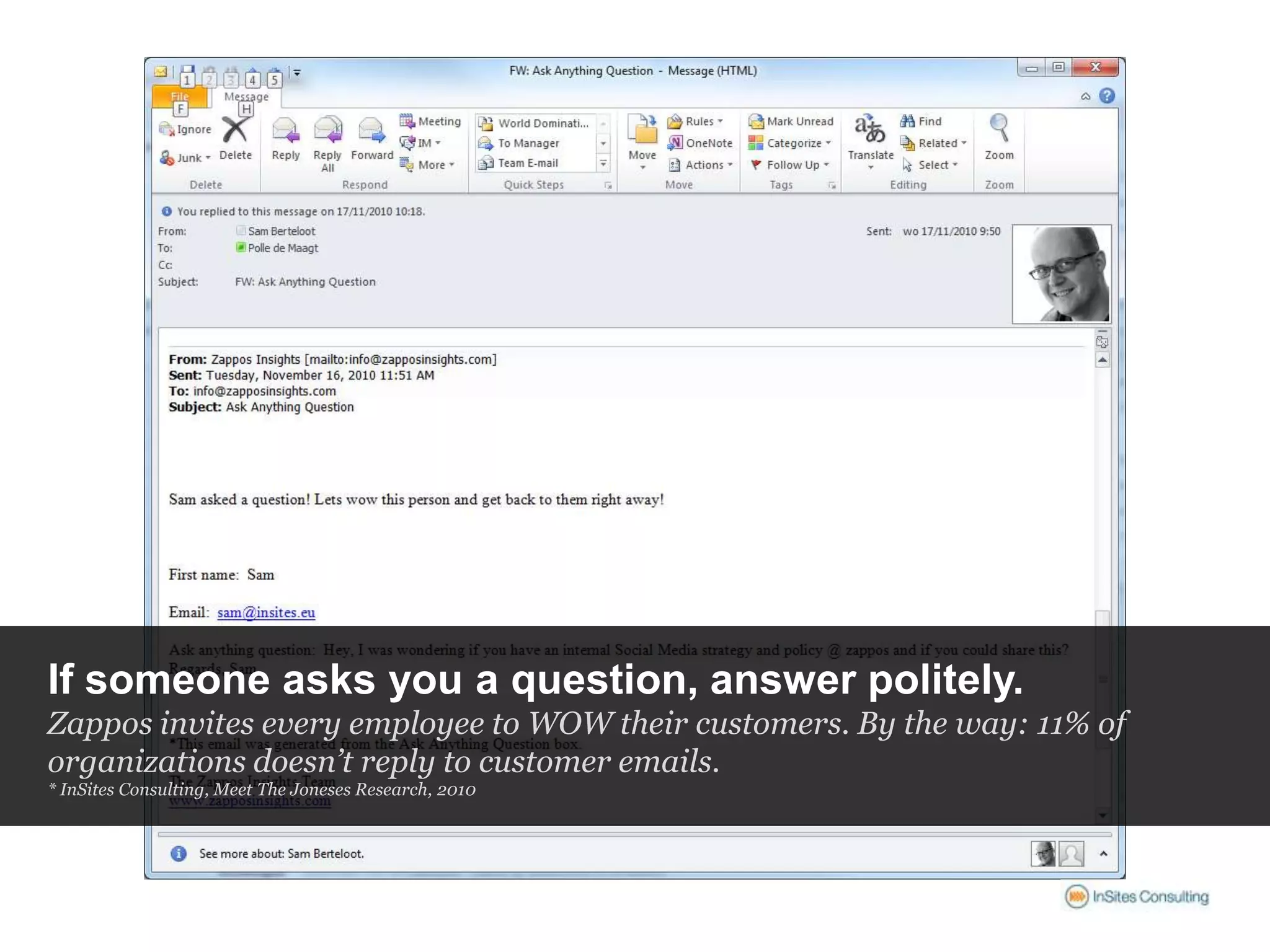Viewport: 1270px width, 952px height.
Task: Click the blank contact silhouette in People Pane
Action: [1071, 853]
